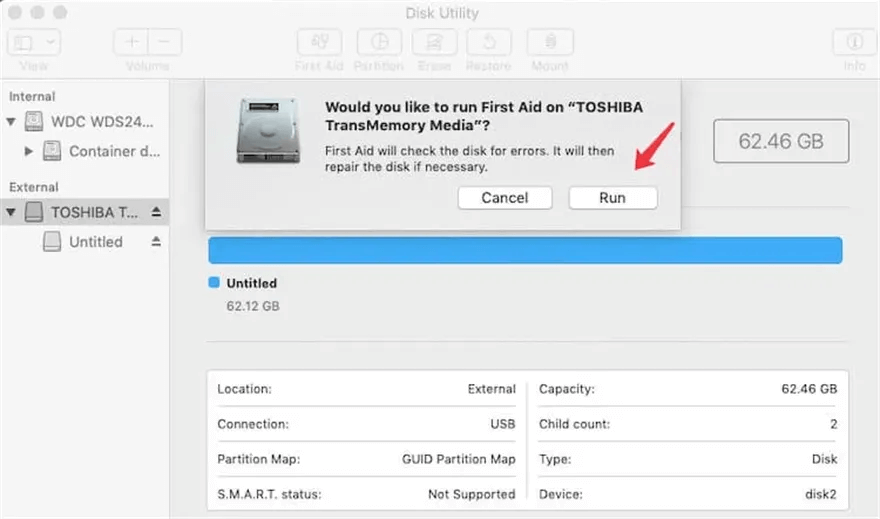
Task: Click the add volume plus icon
Action: (x=131, y=42)
